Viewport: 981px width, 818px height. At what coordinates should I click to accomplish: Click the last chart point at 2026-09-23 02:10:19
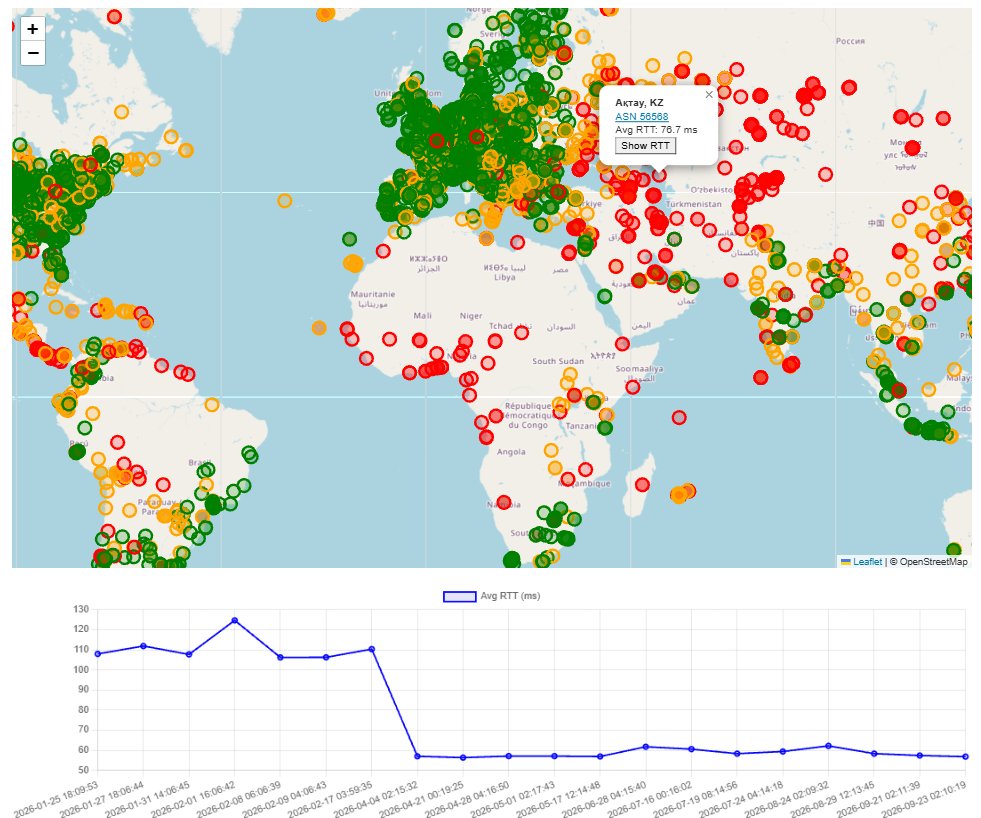click(x=965, y=756)
